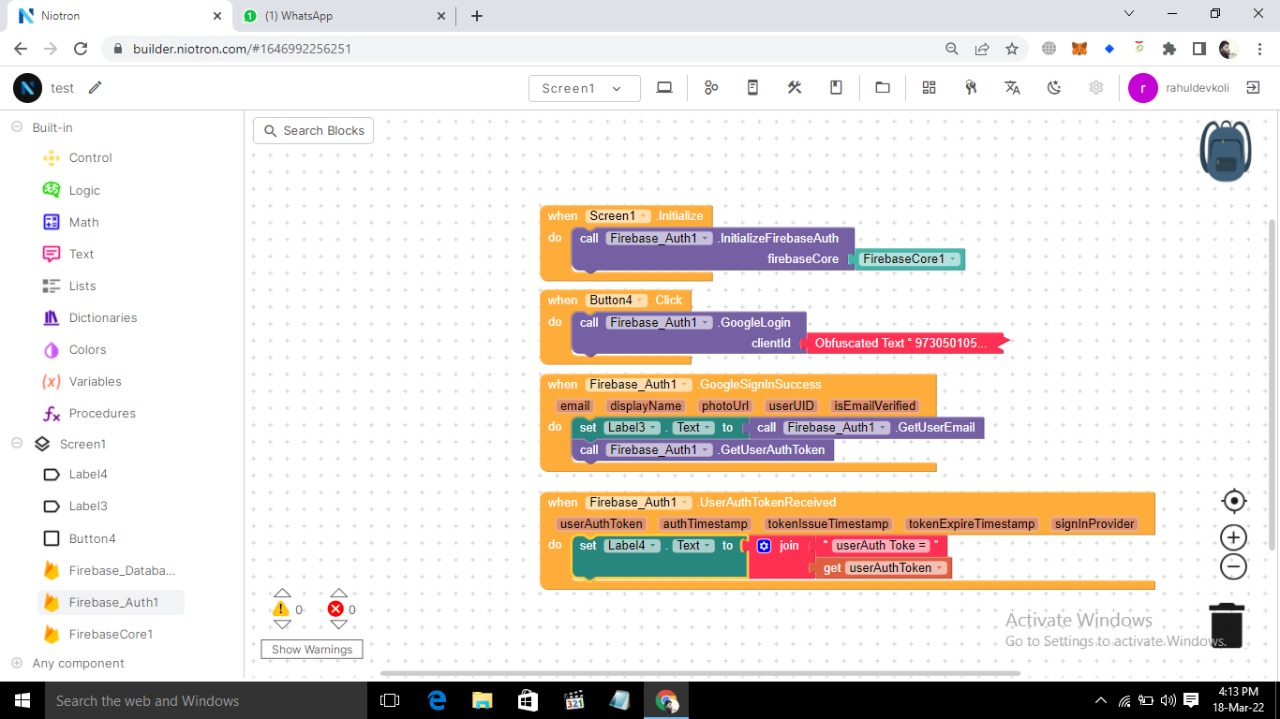The width and height of the screenshot is (1280, 719).
Task: Click the yellow warning triangle indicator
Action: [281, 609]
